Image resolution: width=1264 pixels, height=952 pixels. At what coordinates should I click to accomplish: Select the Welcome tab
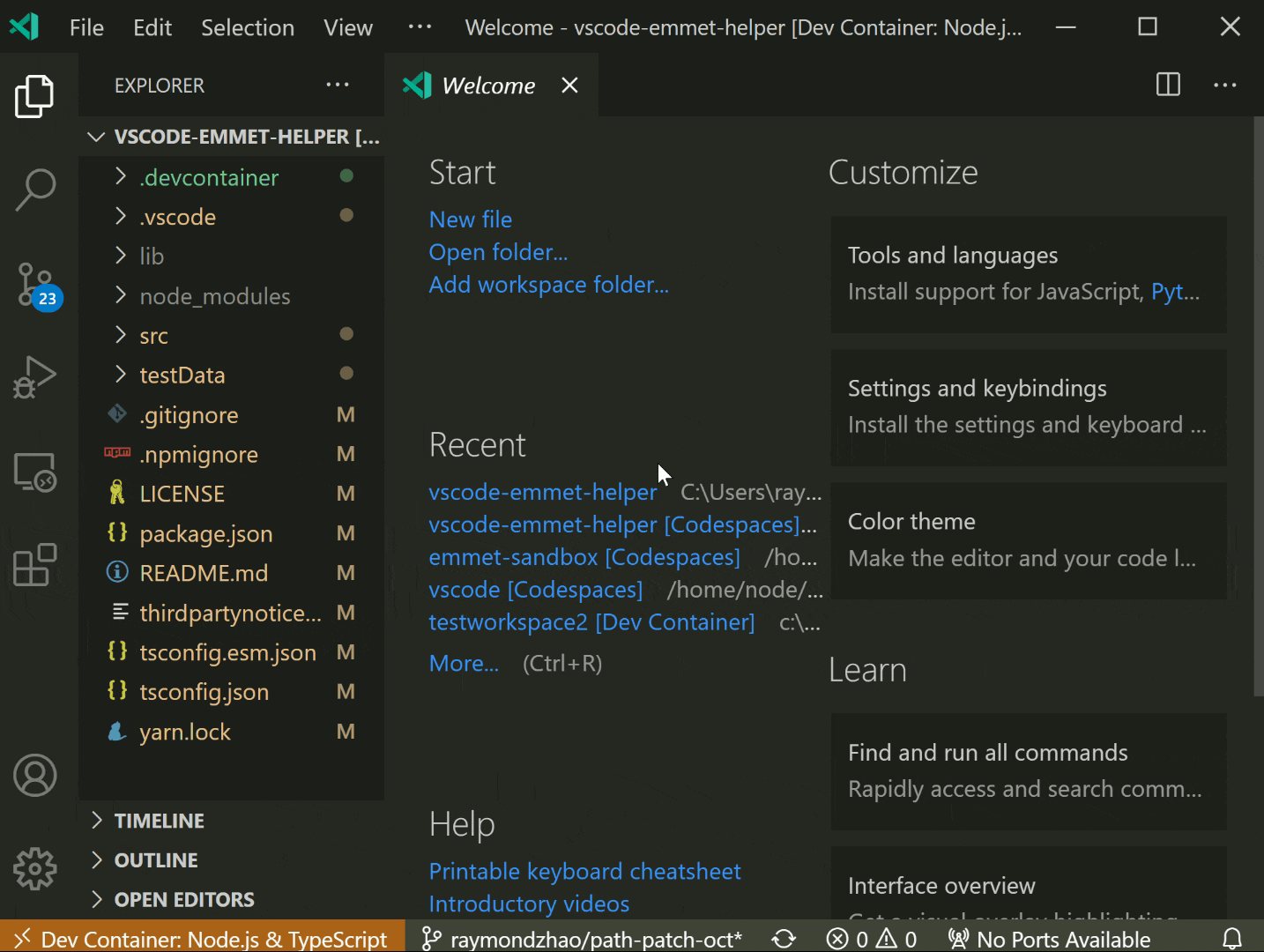click(x=488, y=85)
